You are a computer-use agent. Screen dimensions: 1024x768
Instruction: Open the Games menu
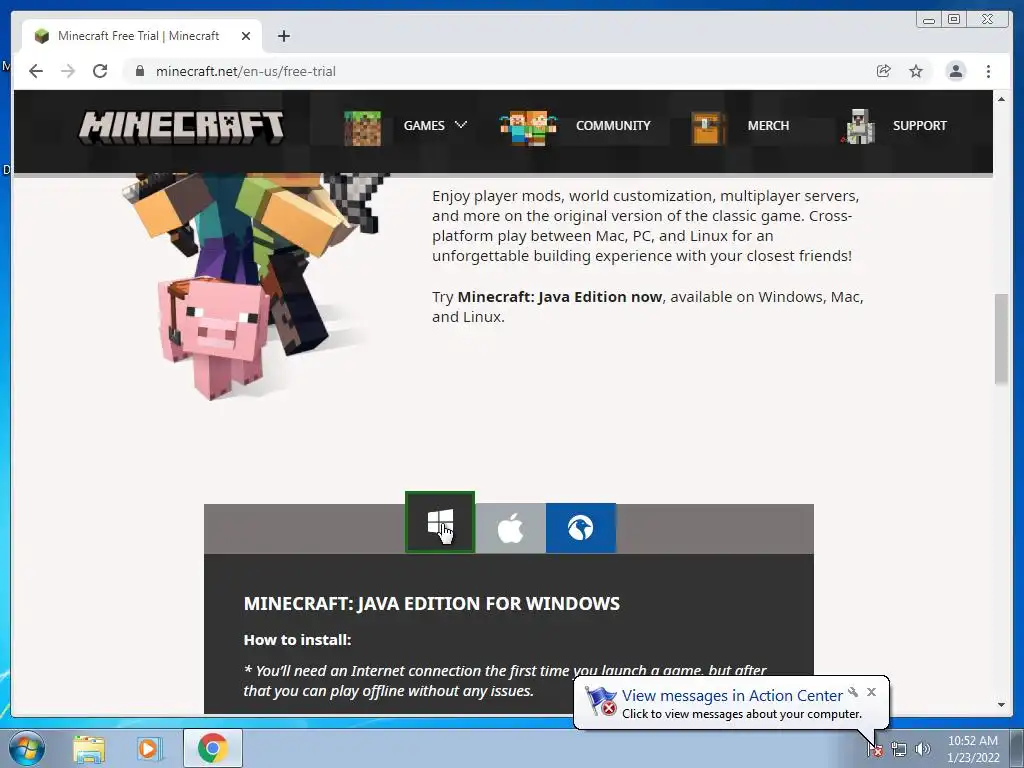[424, 125]
